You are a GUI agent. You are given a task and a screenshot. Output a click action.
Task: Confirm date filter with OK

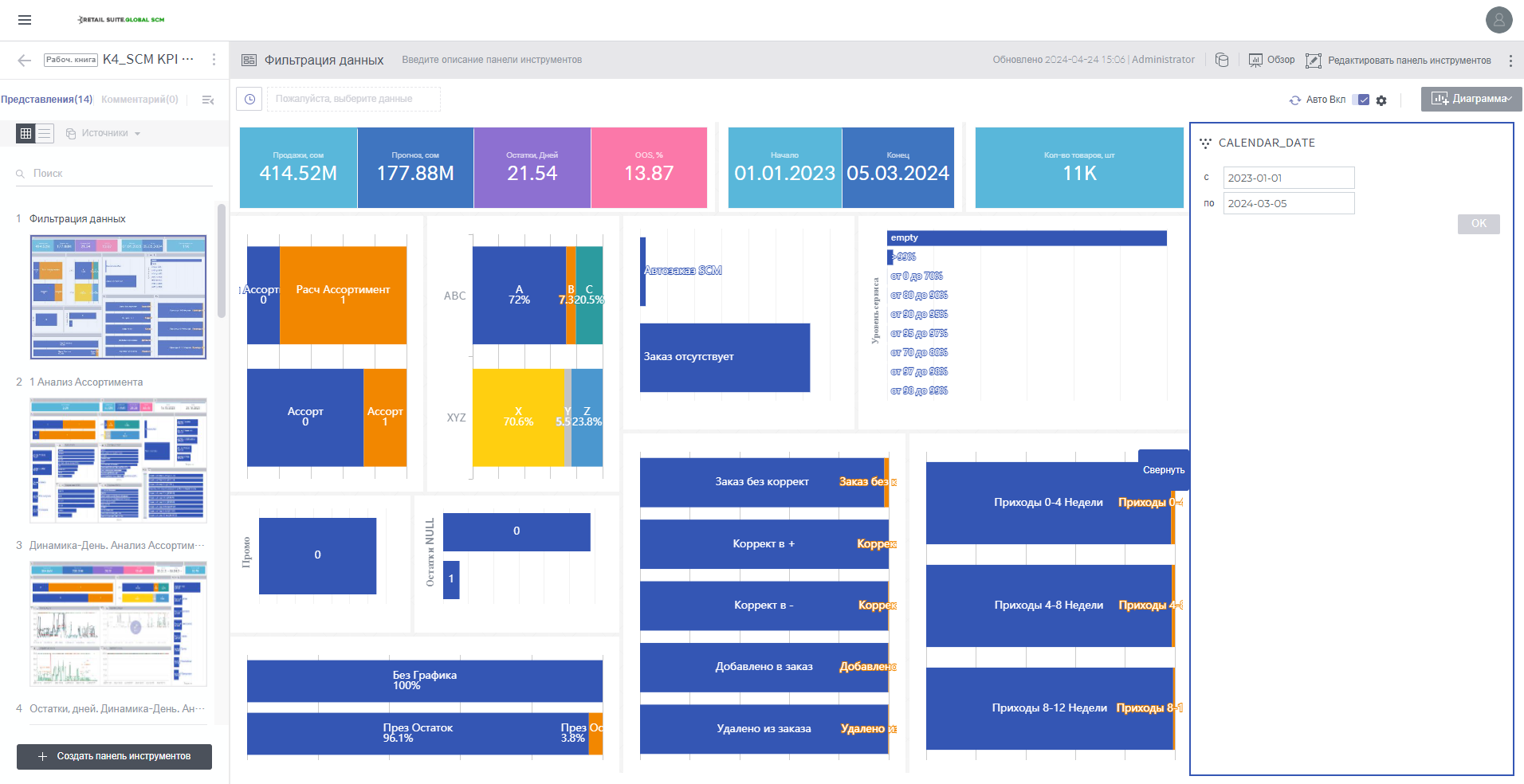tap(1479, 224)
